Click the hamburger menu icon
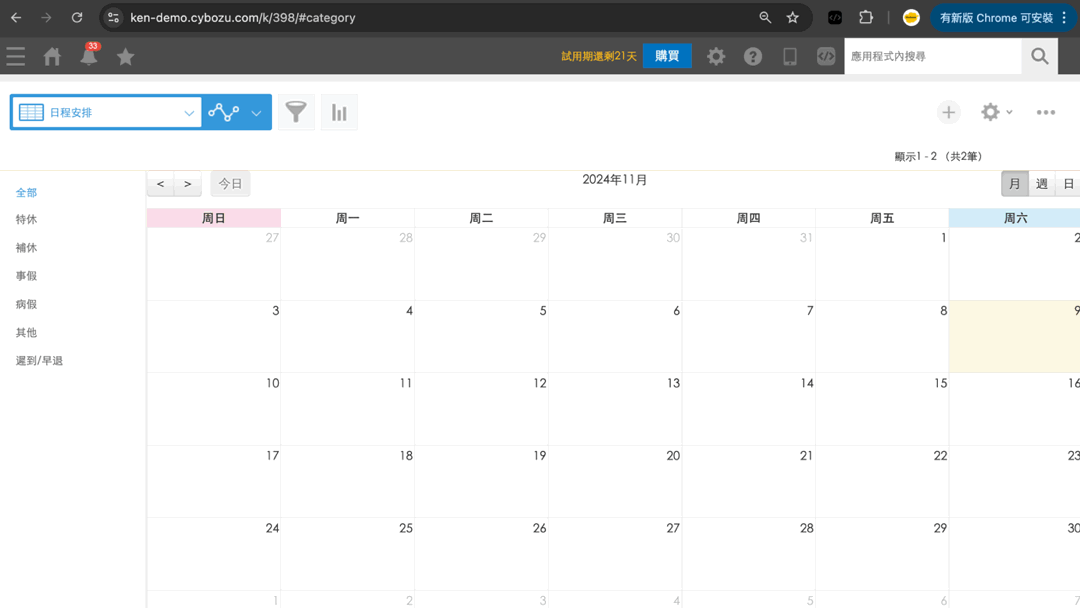The width and height of the screenshot is (1080, 608). pos(16,57)
